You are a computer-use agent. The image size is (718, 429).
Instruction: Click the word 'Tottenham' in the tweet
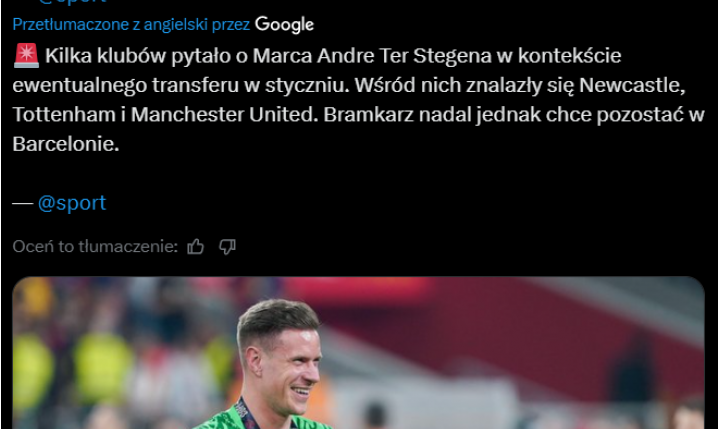coord(64,115)
